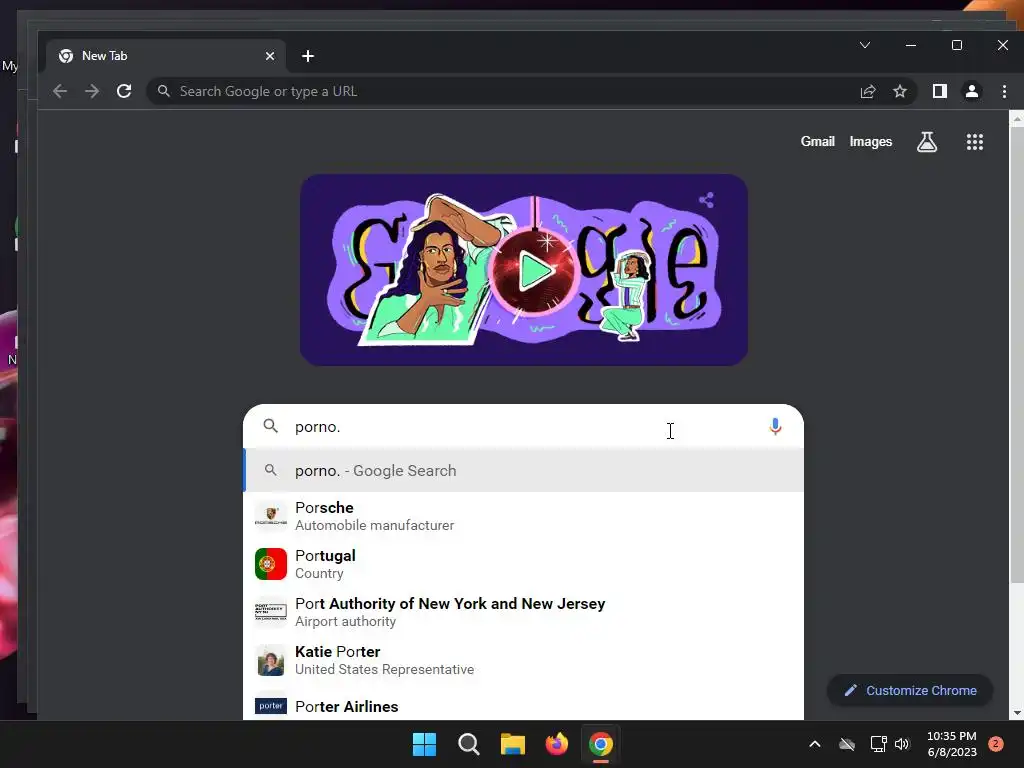This screenshot has height=768, width=1024.
Task: Open Images link
Action: pos(871,142)
